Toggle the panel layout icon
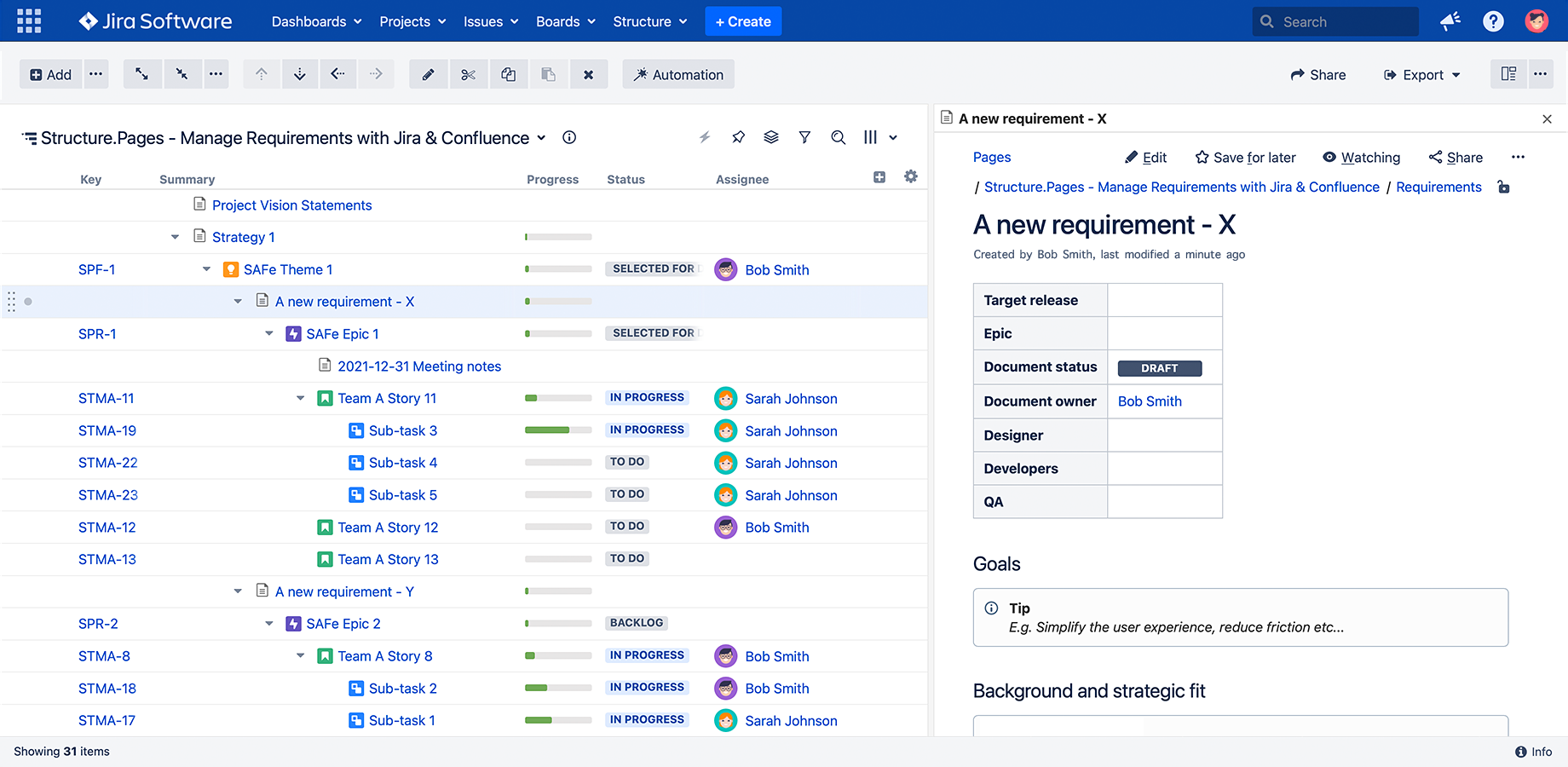Viewport: 1568px width, 767px height. pos(1508,74)
